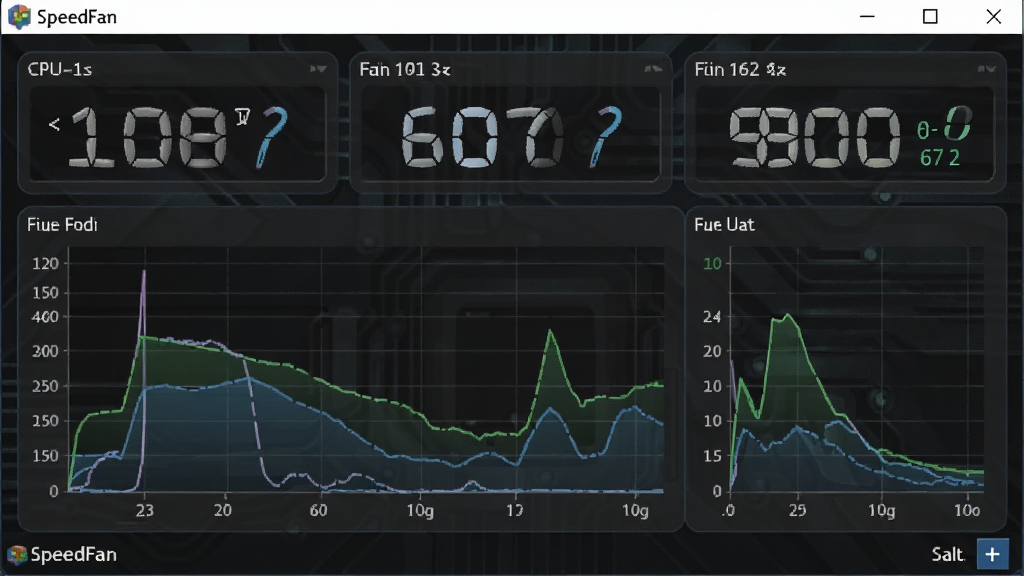
Task: Click the Fue Uat chart title
Action: (x=724, y=225)
